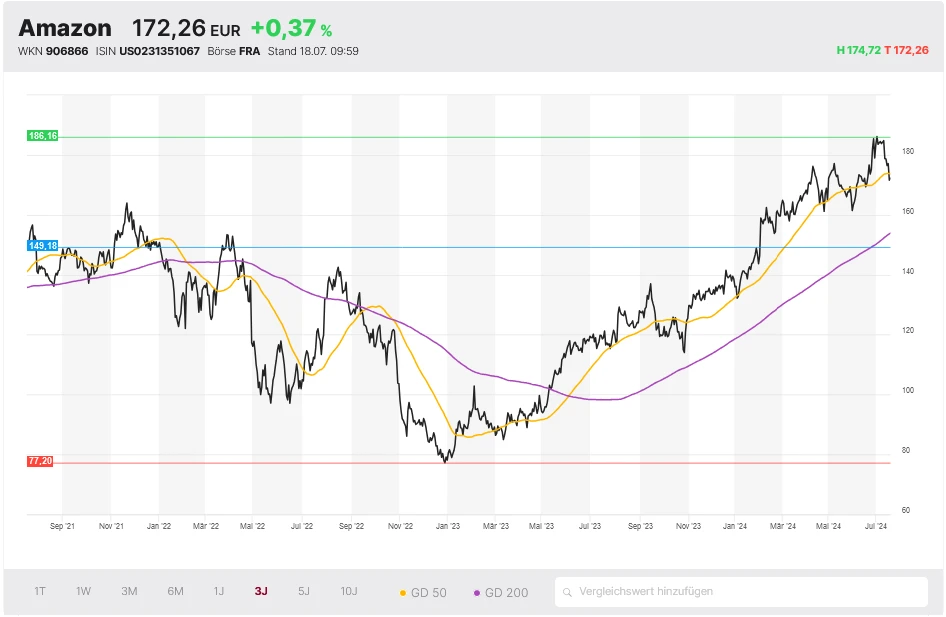This screenshot has height=617, width=946.
Task: Change the chart range to 6M
Action: tap(175, 591)
